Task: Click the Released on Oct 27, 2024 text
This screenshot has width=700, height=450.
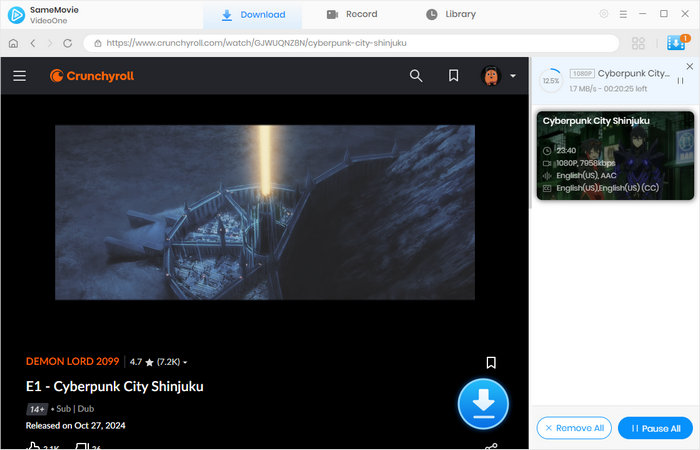Action: [75, 425]
